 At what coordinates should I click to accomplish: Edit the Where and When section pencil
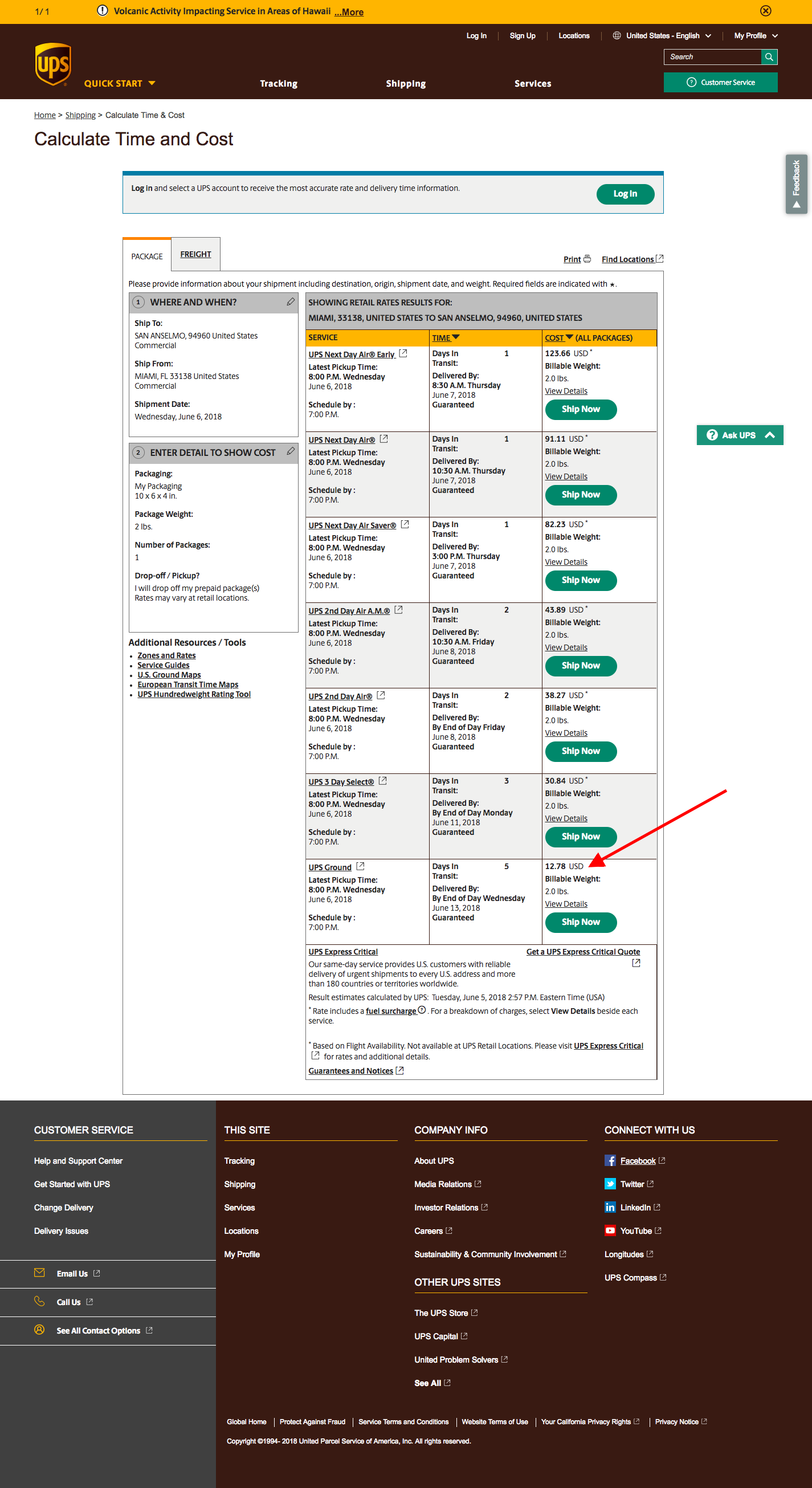pos(291,301)
